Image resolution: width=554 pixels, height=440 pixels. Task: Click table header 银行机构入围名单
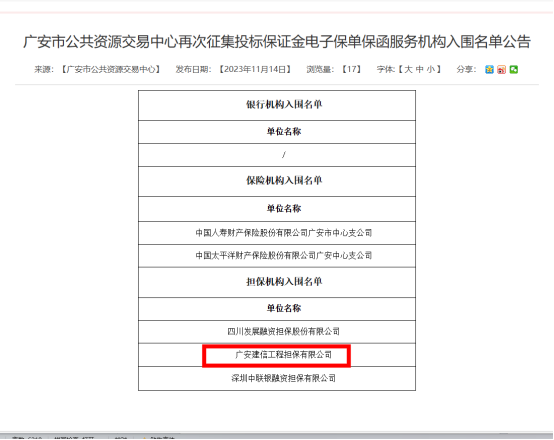coord(277,105)
